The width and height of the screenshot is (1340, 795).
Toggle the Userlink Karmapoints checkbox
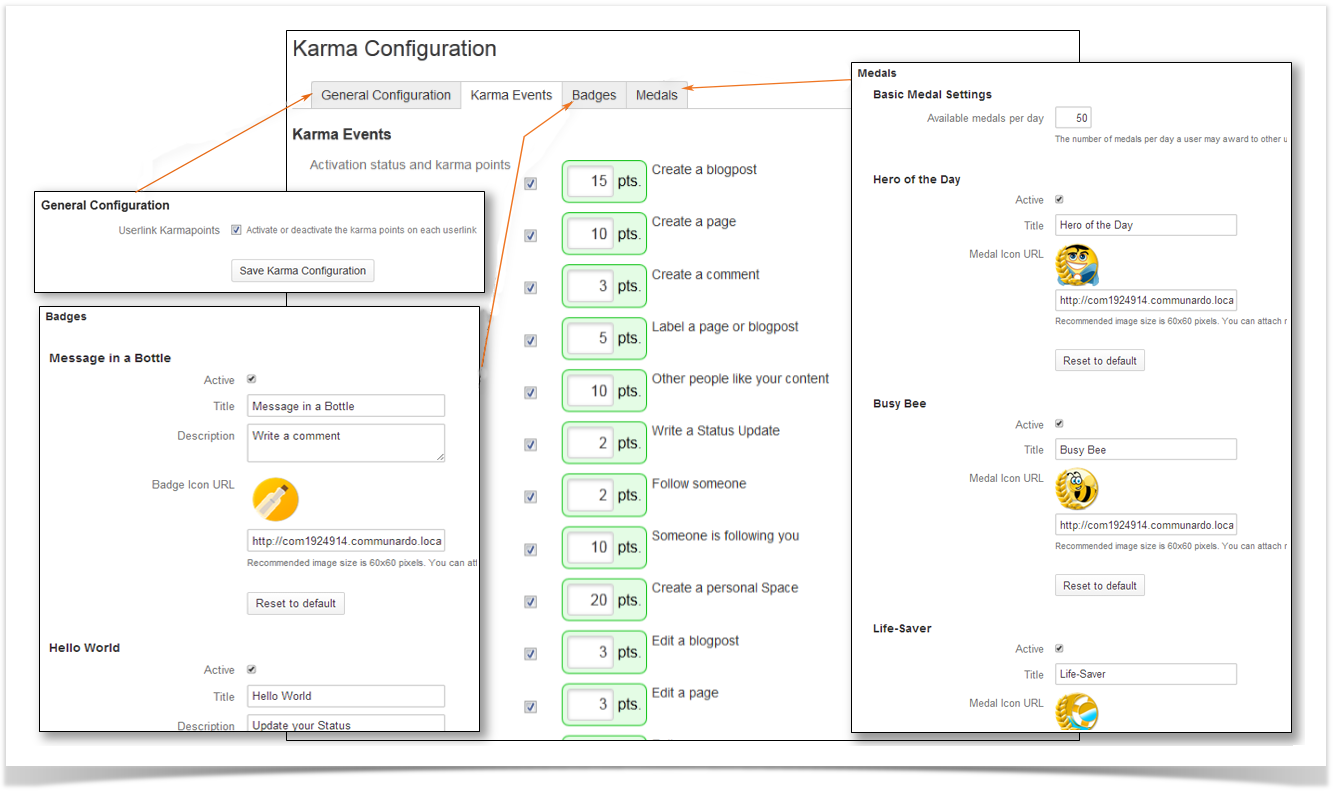pyautogui.click(x=236, y=230)
